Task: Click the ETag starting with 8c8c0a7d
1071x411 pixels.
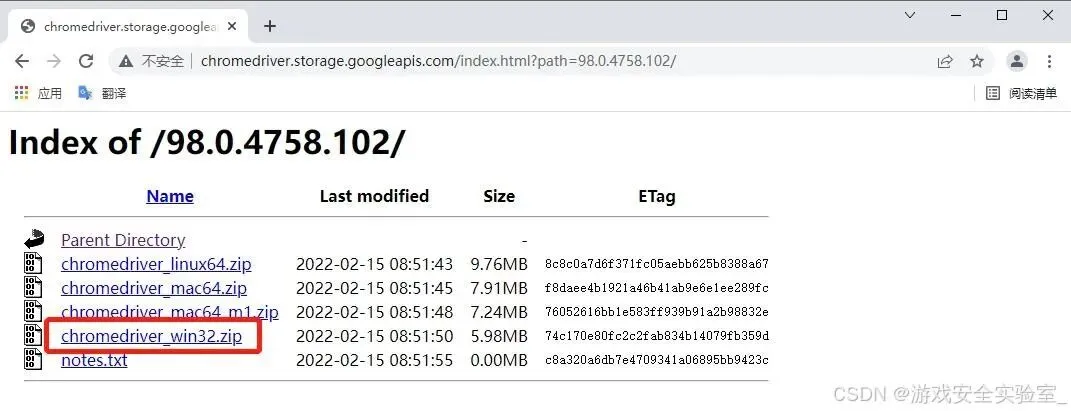Action: (x=657, y=264)
